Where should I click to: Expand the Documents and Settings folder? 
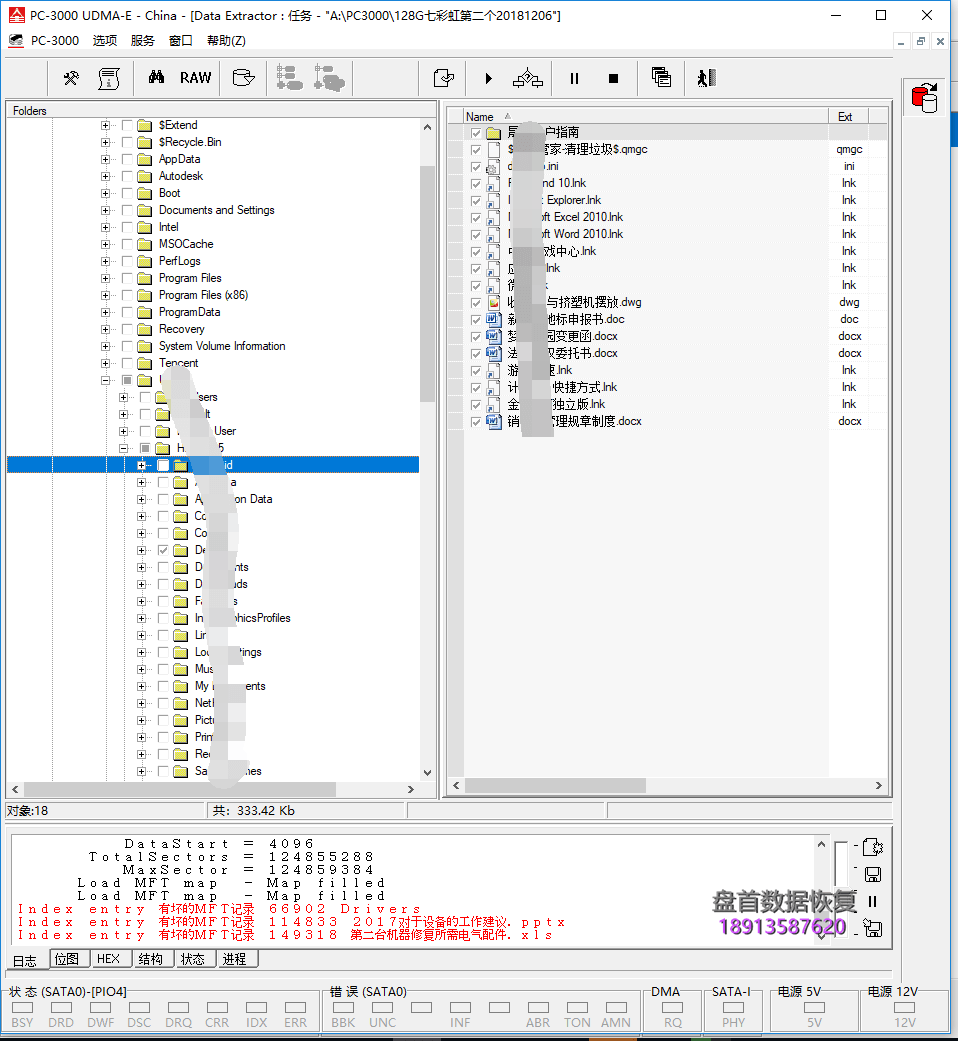[105, 210]
